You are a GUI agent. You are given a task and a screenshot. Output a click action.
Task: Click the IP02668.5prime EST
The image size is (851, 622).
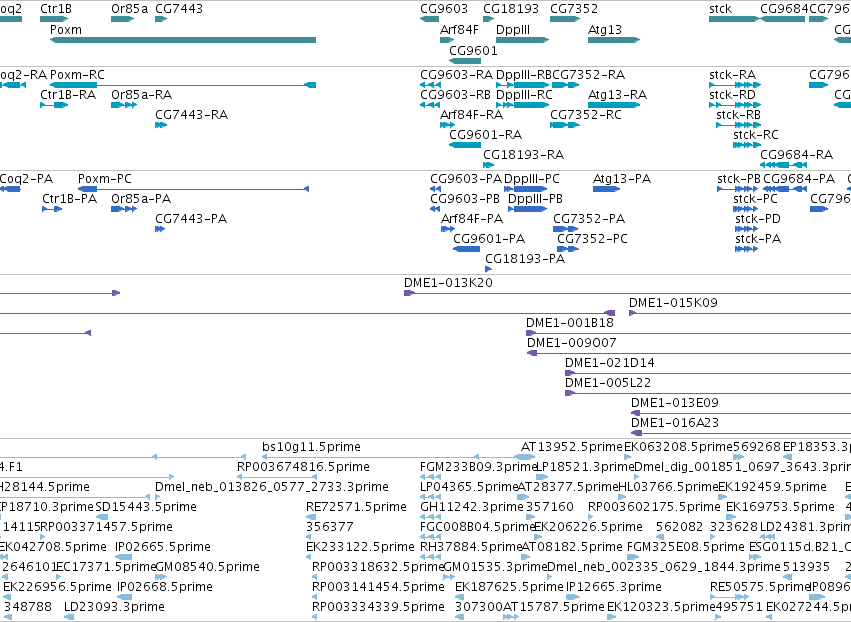(124, 598)
